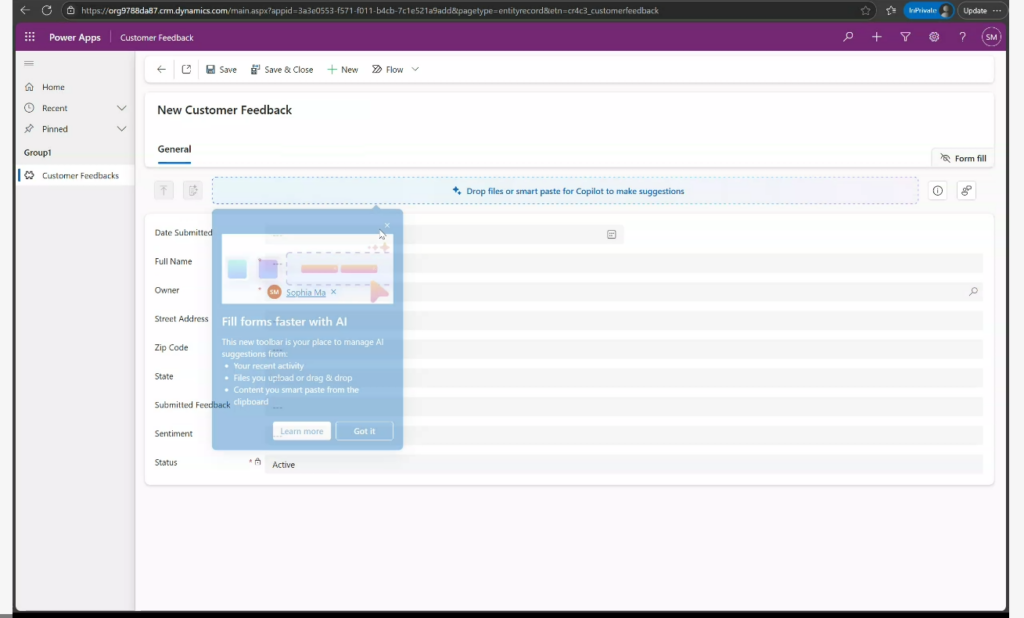1024x618 pixels.
Task: Open the browser favorites list icon
Action: click(x=891, y=10)
